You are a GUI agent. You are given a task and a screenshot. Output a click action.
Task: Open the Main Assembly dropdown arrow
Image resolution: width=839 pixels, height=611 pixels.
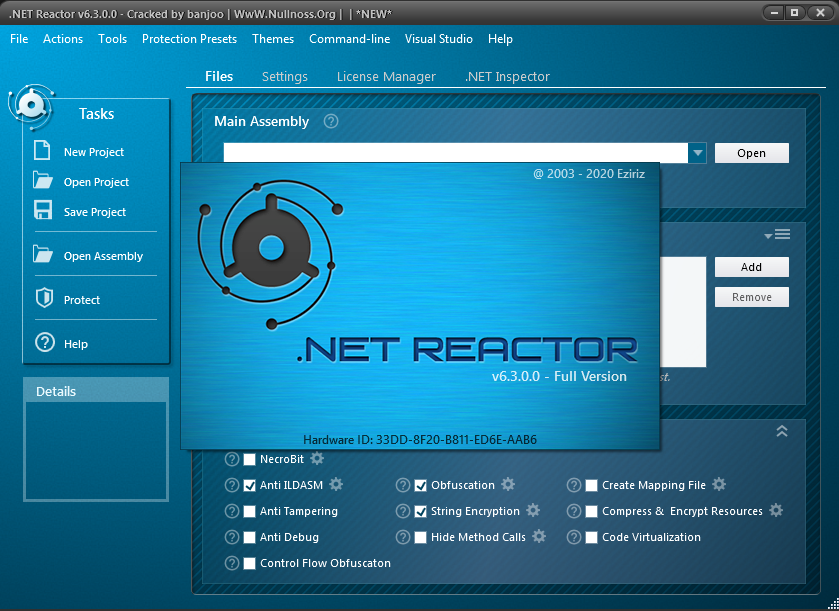pos(697,152)
